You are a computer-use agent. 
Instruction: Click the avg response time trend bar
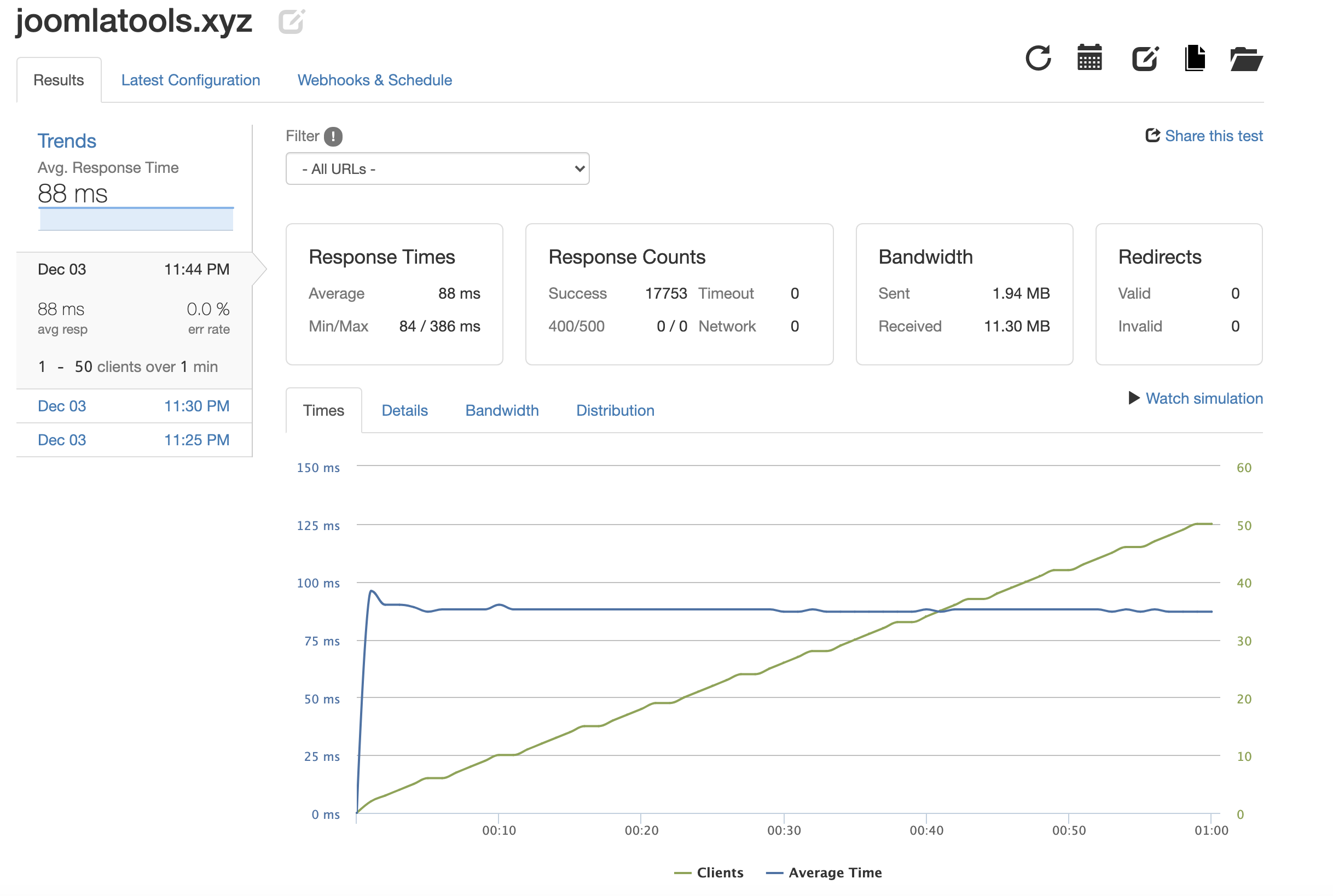136,219
